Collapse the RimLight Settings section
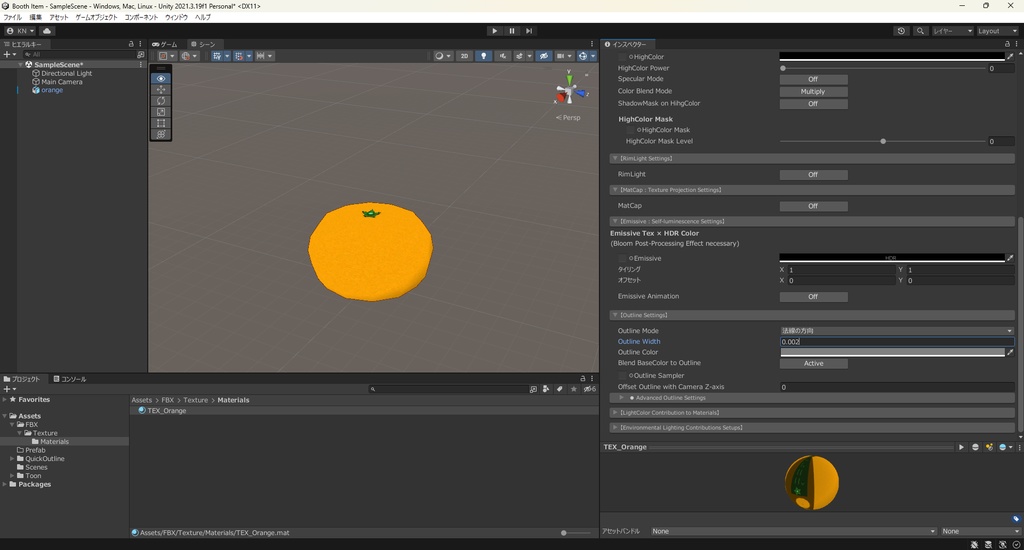The height and width of the screenshot is (550, 1024). pyautogui.click(x=812, y=159)
